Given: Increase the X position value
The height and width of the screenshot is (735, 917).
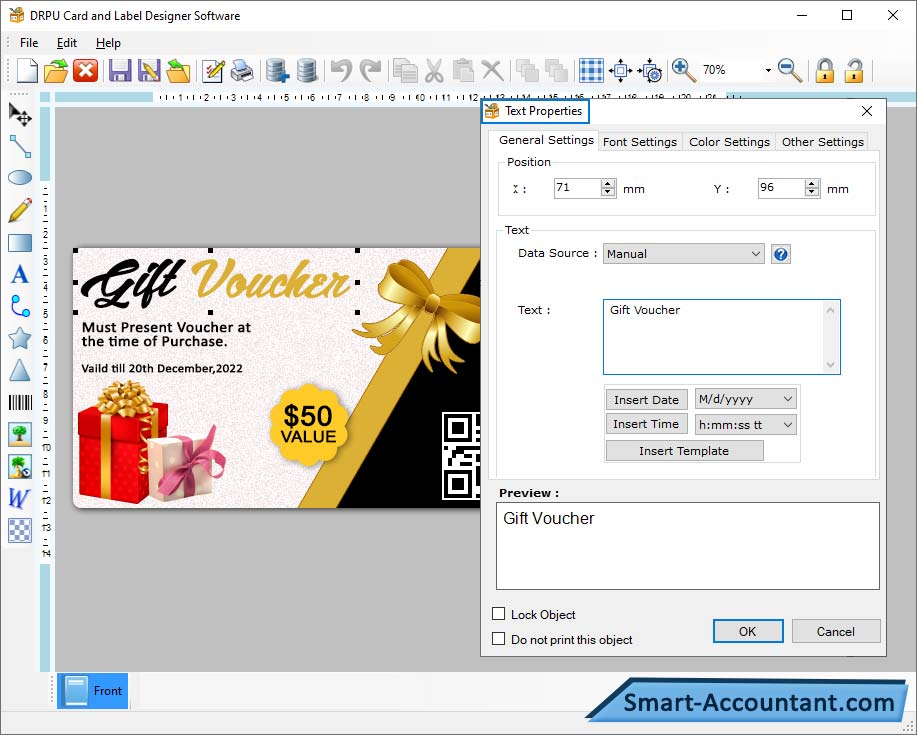Looking at the screenshot, I should tap(608, 184).
